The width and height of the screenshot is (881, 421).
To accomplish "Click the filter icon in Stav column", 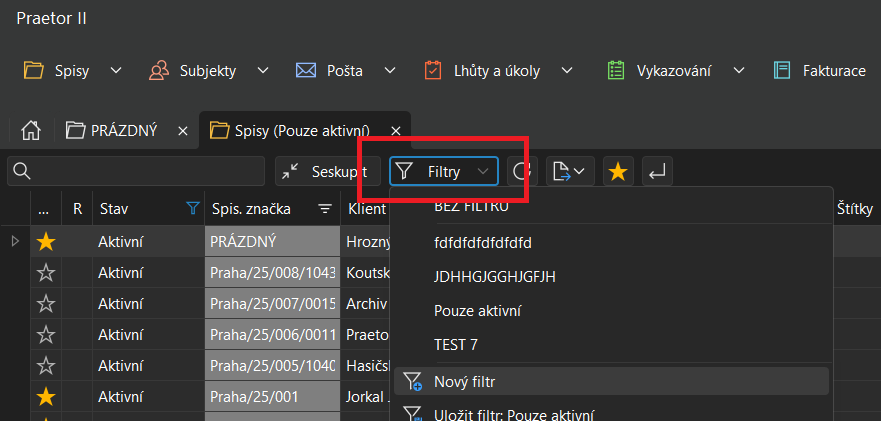I will point(192,209).
